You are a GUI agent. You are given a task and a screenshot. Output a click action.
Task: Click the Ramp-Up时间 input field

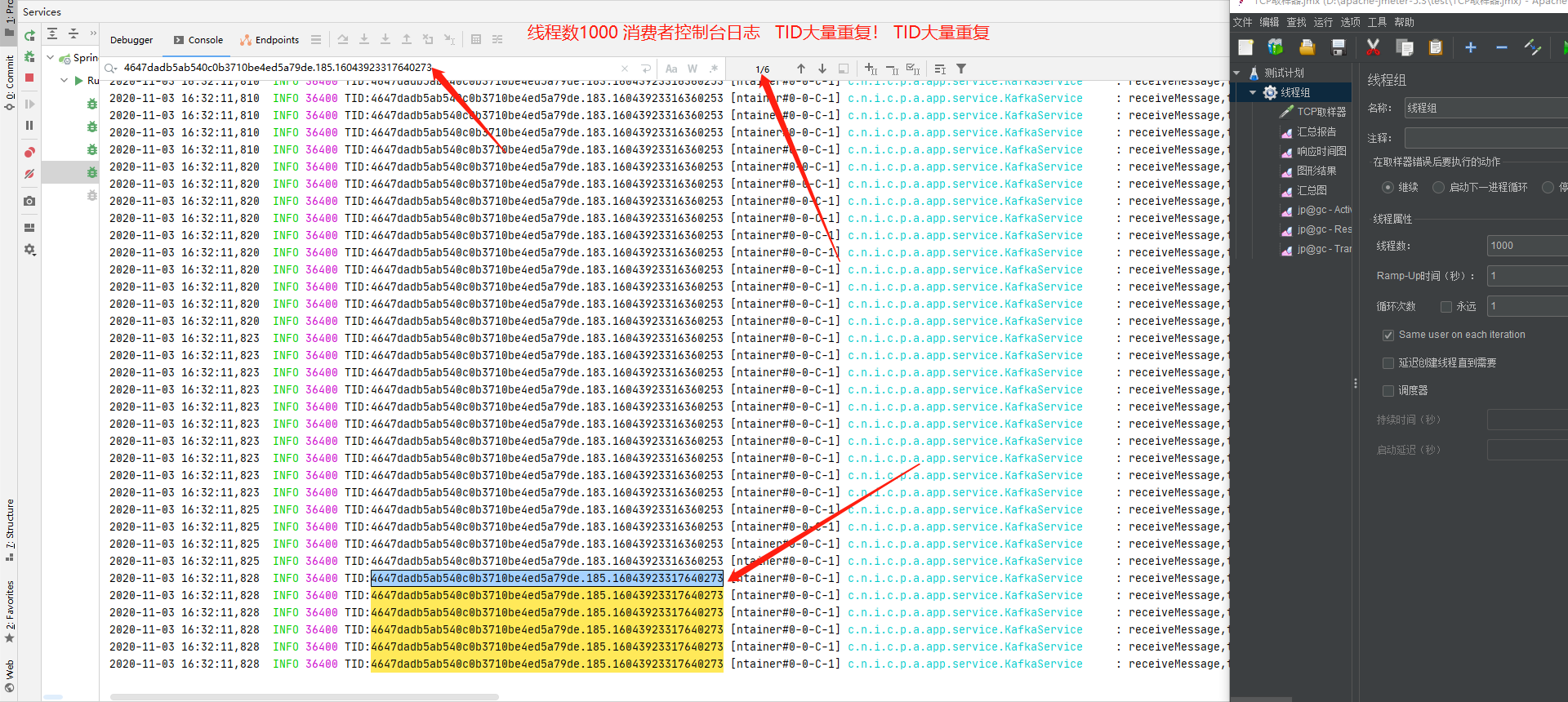click(1527, 276)
